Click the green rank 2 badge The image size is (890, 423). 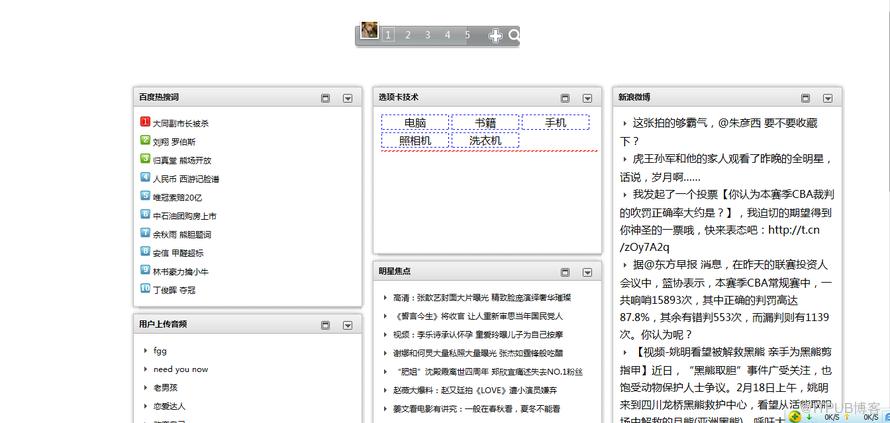(x=145, y=140)
